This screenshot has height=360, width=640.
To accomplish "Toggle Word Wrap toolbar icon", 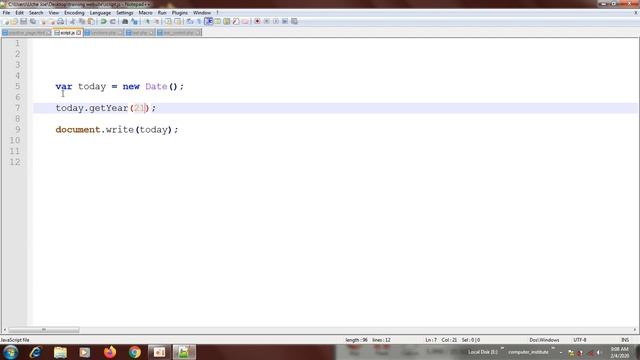I will point(190,21).
